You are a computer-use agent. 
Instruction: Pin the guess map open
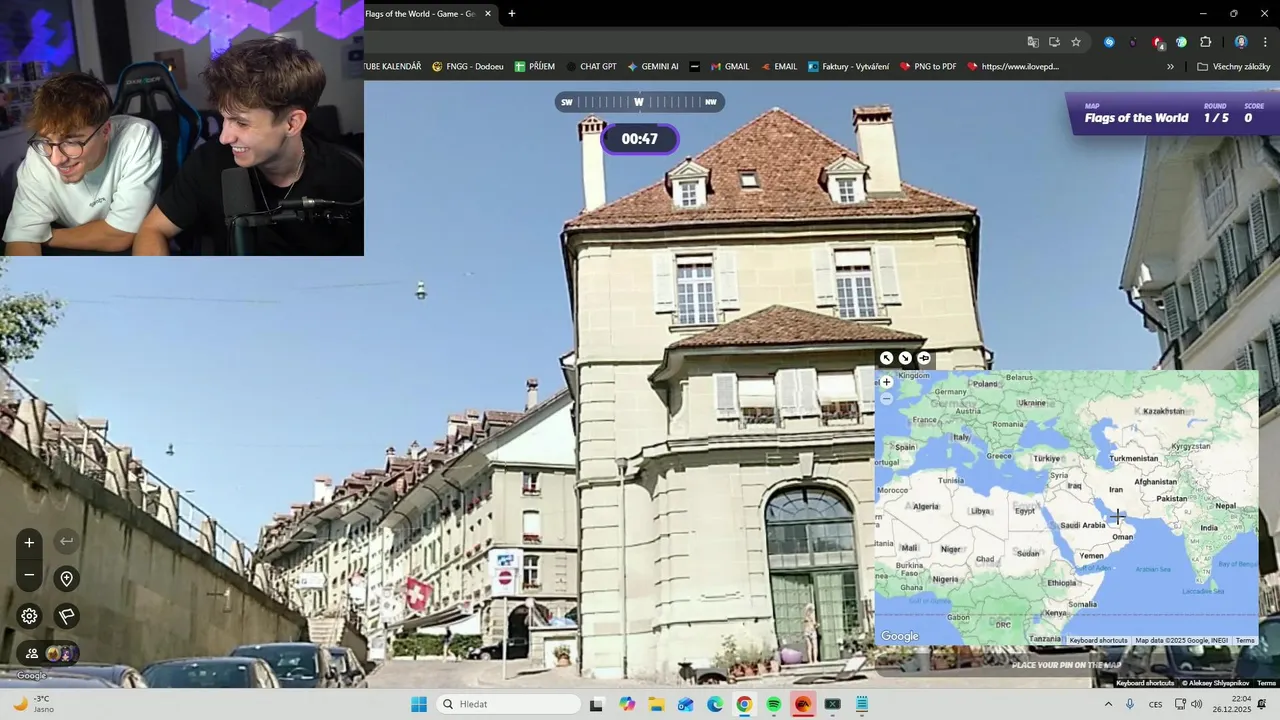pos(924,358)
